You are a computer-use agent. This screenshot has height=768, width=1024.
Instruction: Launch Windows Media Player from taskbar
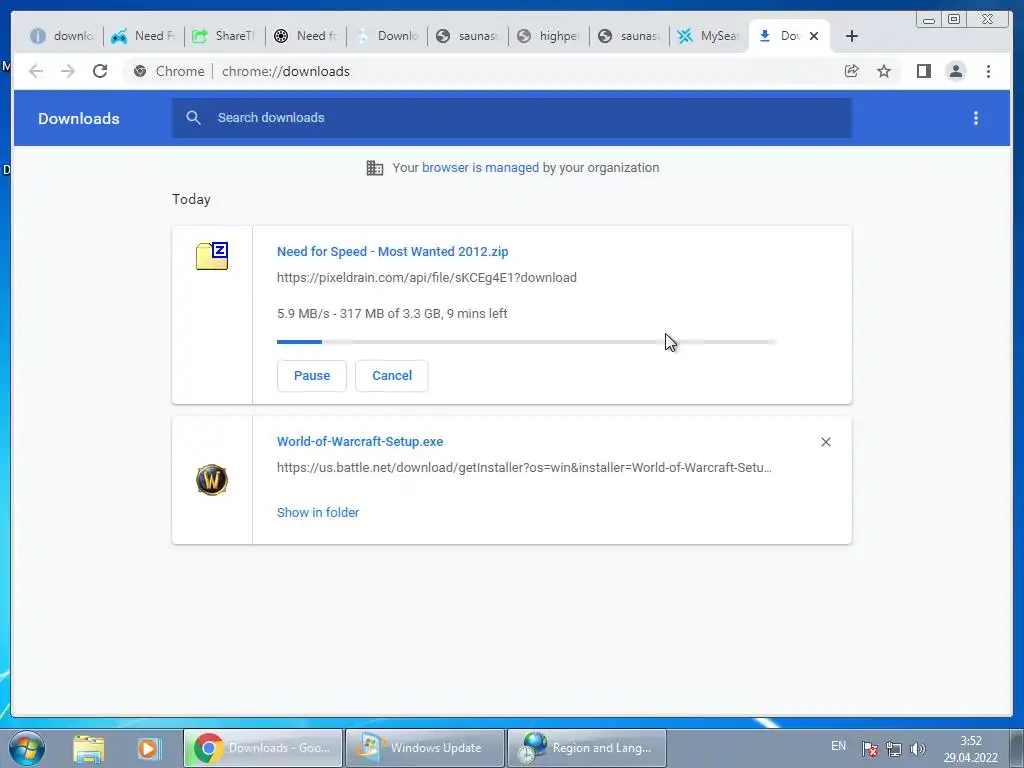tap(148, 748)
